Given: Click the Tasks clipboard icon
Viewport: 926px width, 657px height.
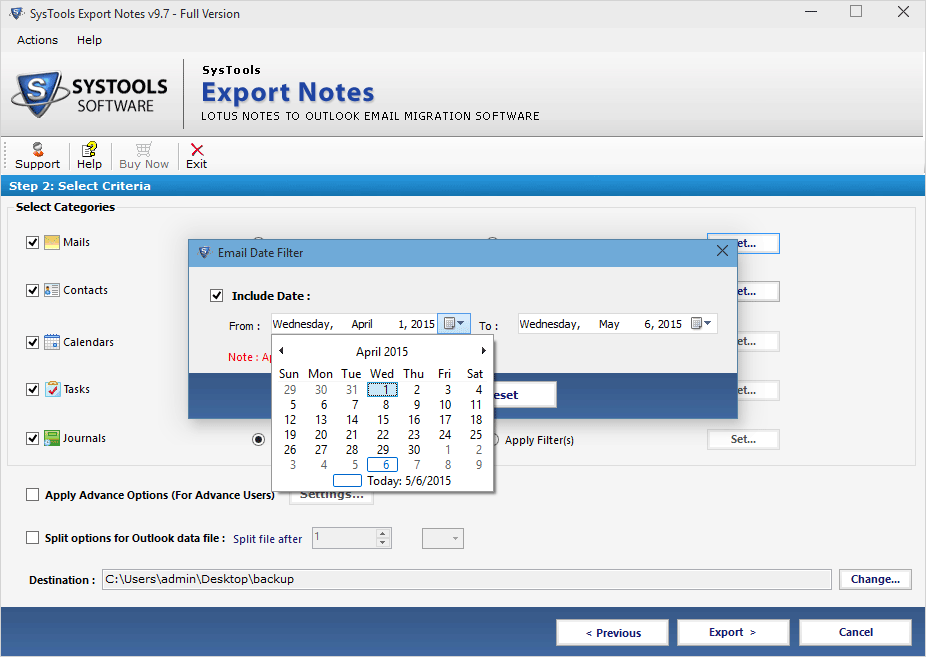Looking at the screenshot, I should coord(52,389).
